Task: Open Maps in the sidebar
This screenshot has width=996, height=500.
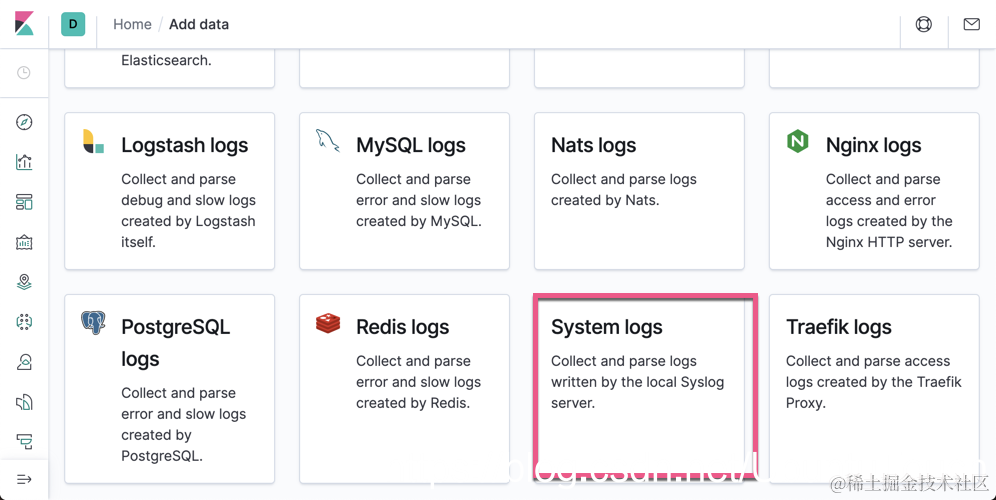Action: tap(24, 282)
